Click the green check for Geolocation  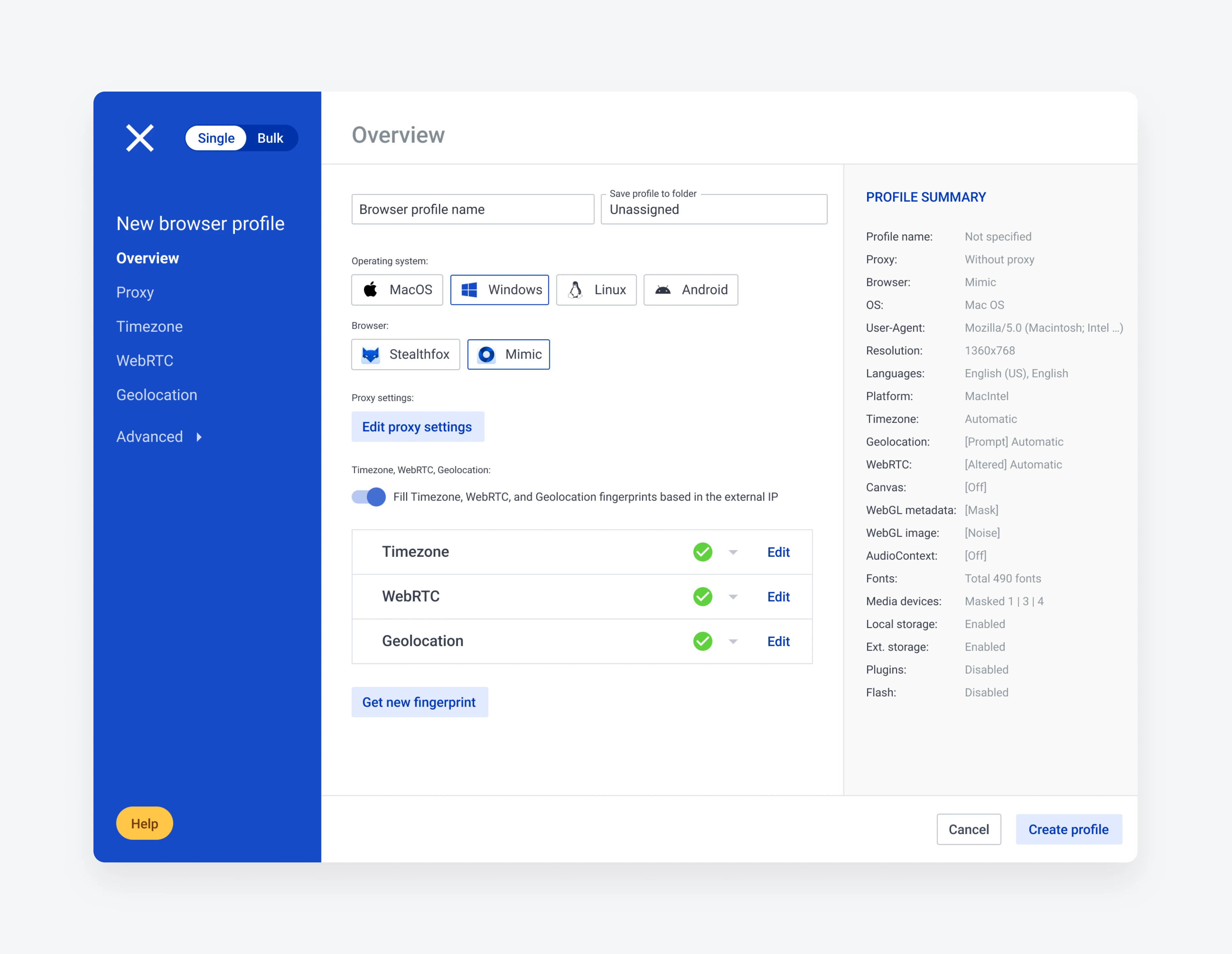(x=702, y=641)
